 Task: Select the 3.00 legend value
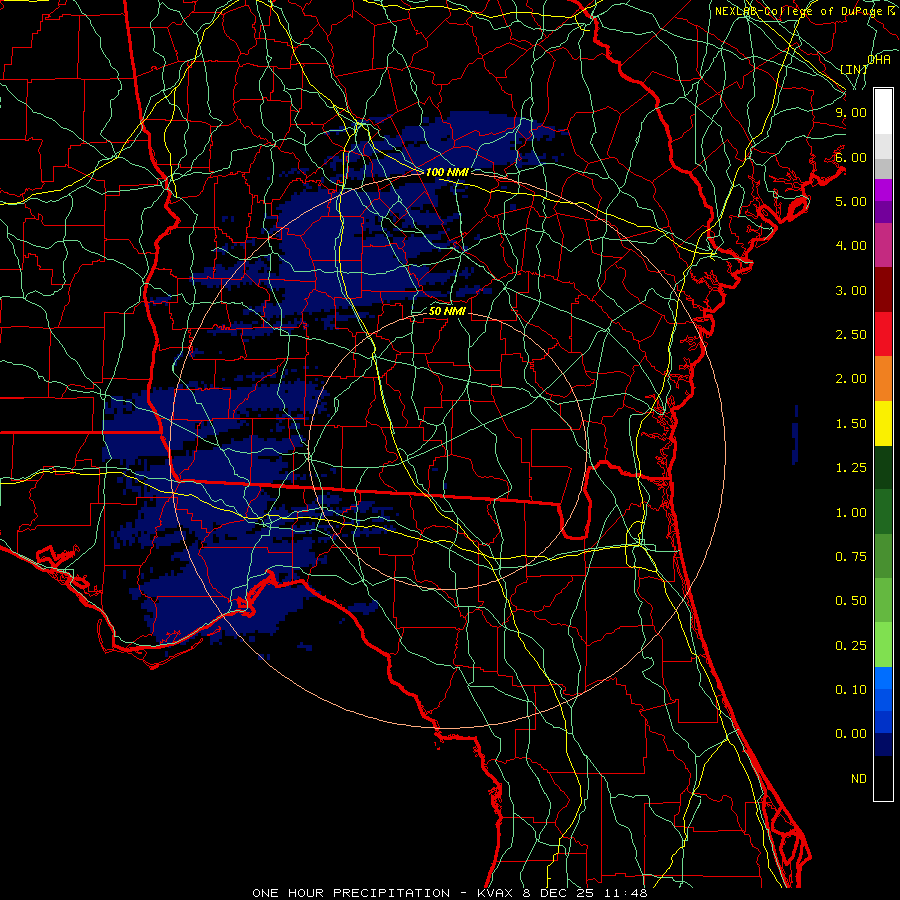pos(851,290)
